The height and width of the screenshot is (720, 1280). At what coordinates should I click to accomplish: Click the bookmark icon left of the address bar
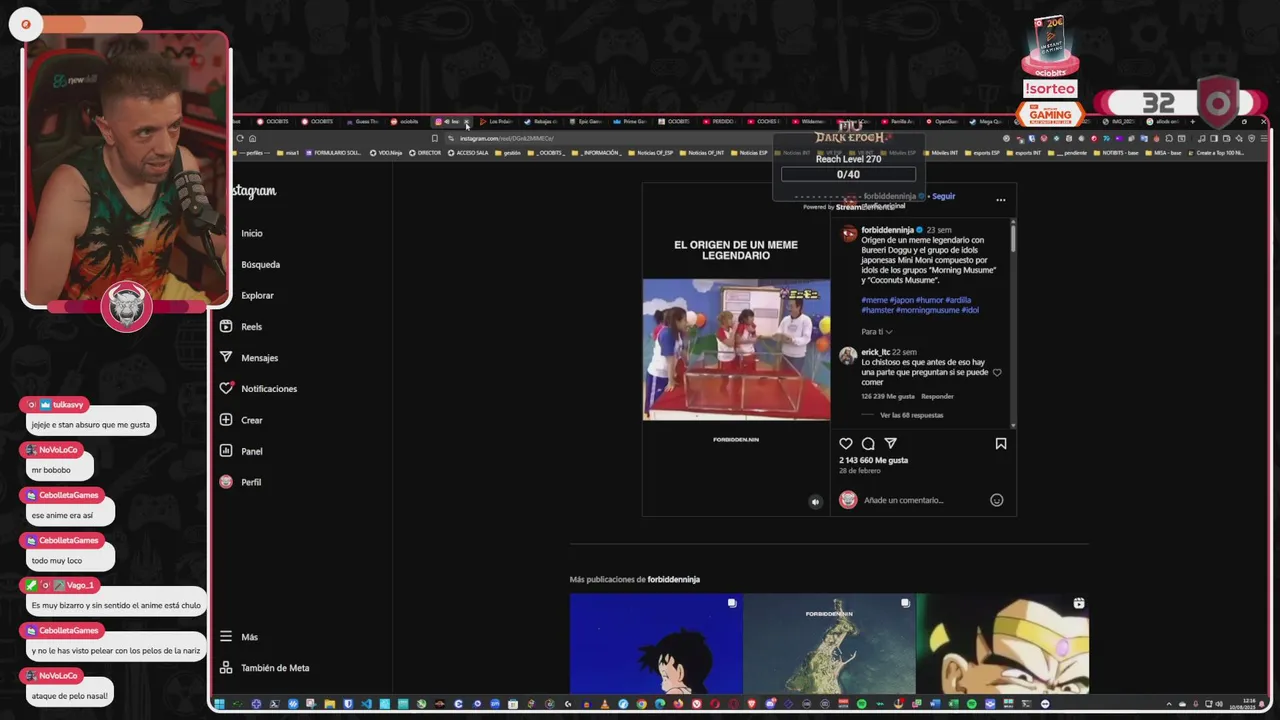pos(434,138)
